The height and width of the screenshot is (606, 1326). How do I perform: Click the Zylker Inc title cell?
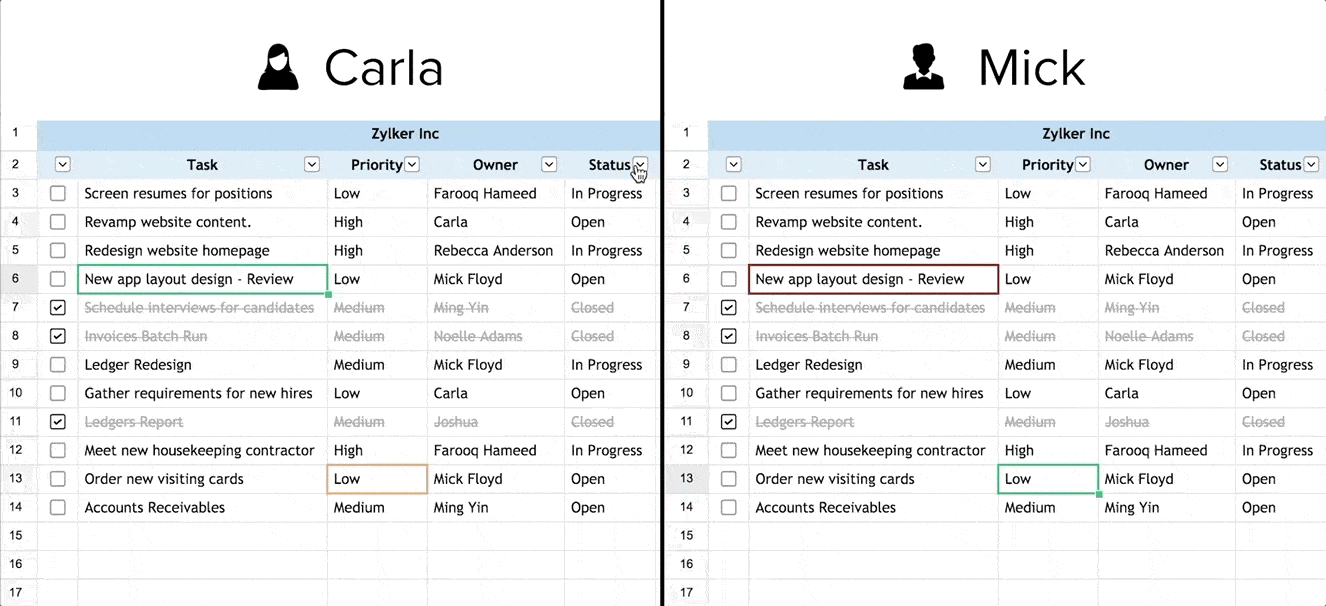(404, 133)
